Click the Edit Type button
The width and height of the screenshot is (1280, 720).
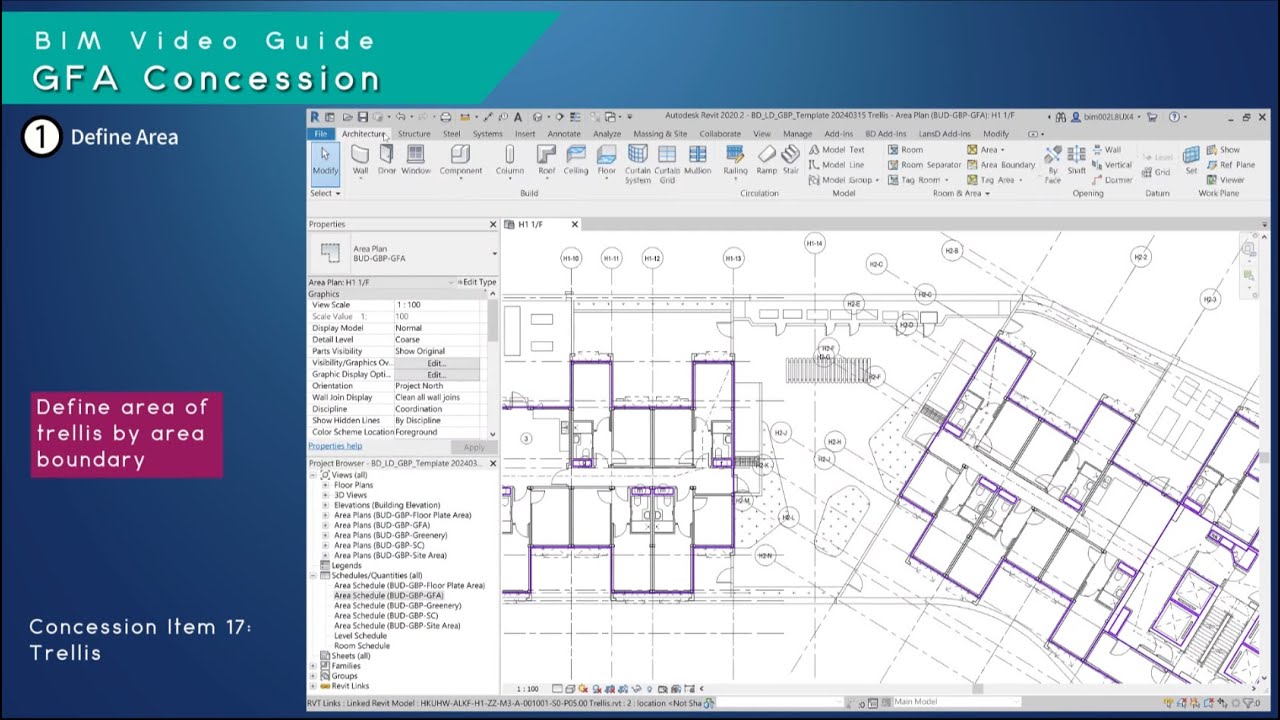(x=476, y=282)
